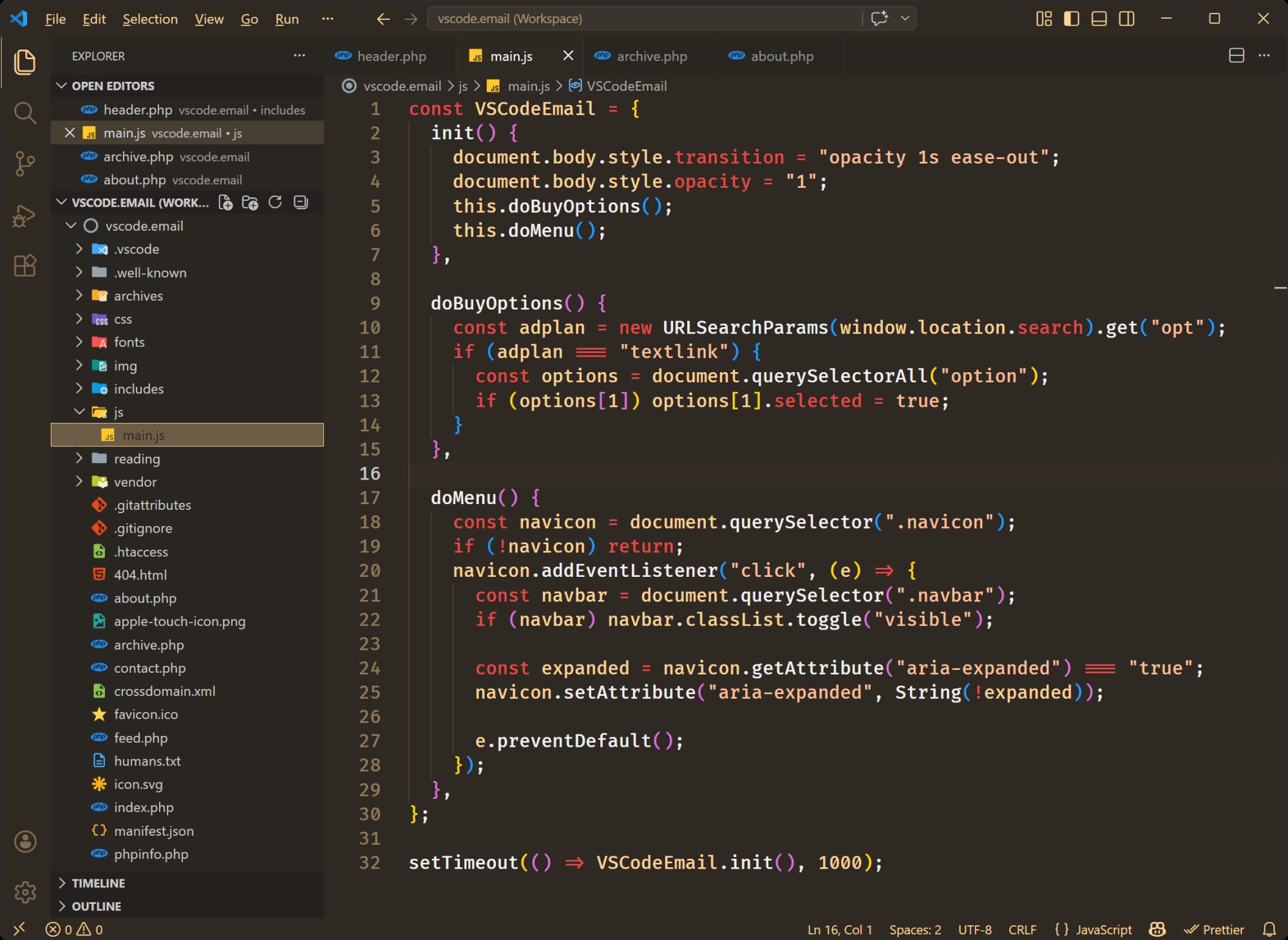
Task: Open notifications bell in status bar
Action: tap(1269, 929)
